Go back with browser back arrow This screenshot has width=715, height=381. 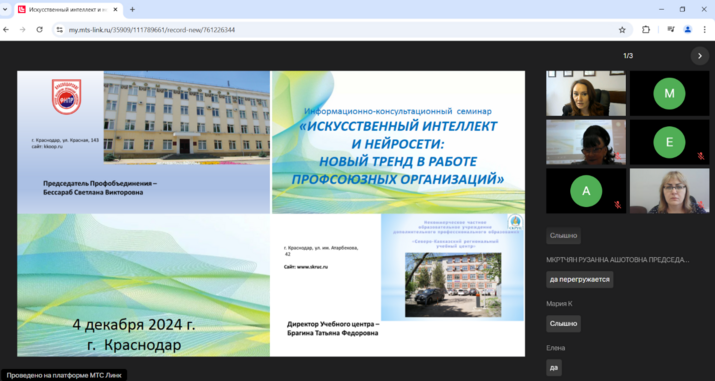pos(6,30)
